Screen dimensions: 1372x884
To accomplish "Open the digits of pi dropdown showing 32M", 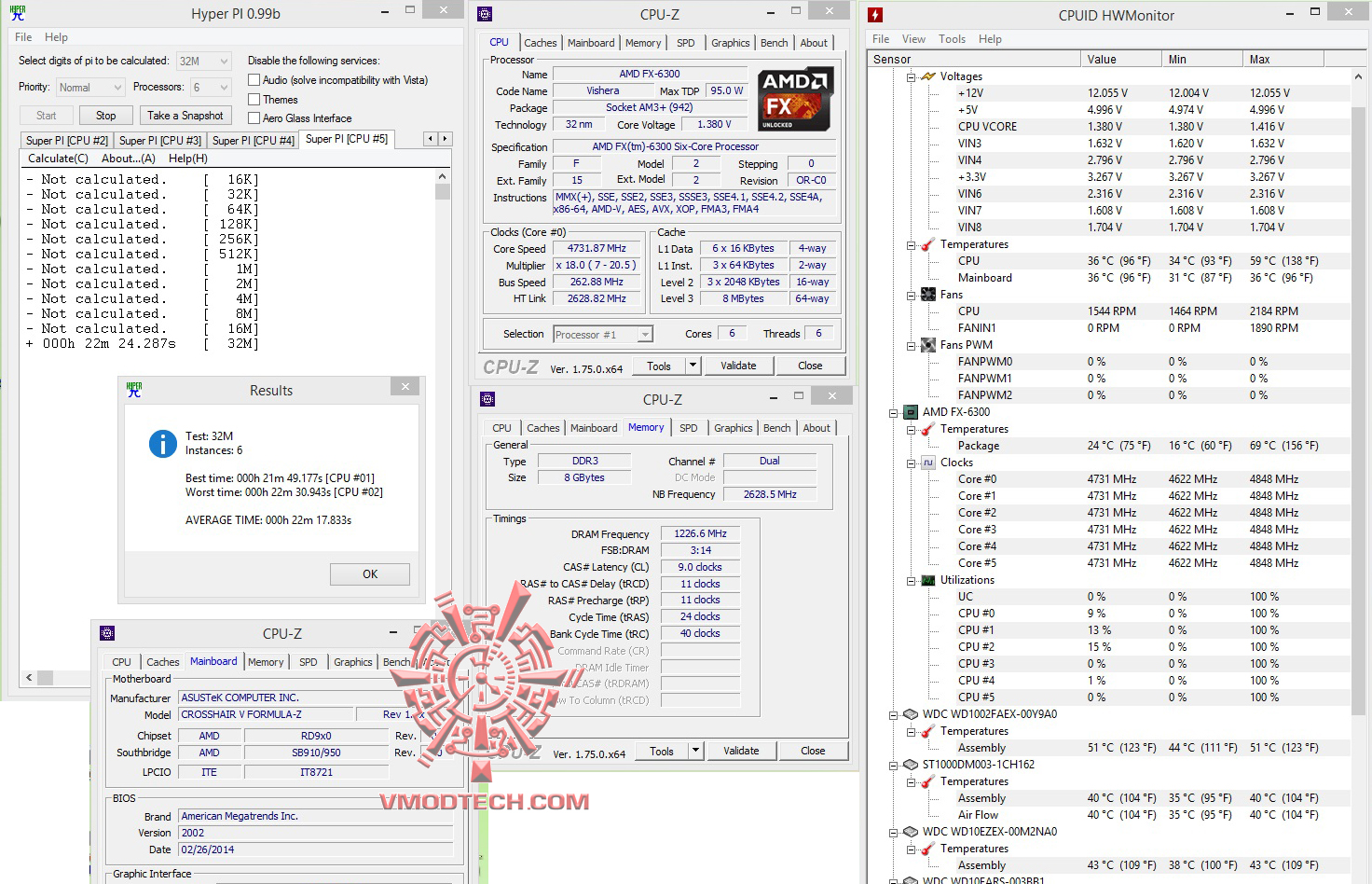I will (x=204, y=62).
